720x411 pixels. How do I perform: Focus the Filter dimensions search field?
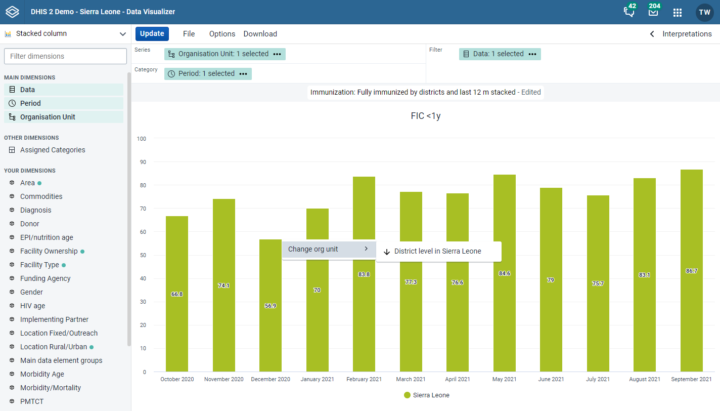pos(65,56)
